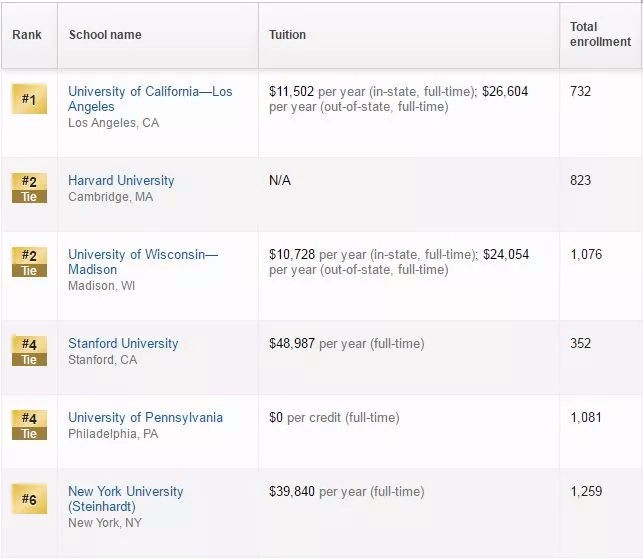This screenshot has height=559, width=643.
Task: Click Stanford's $48,987 per year tuition
Action: click(x=346, y=344)
